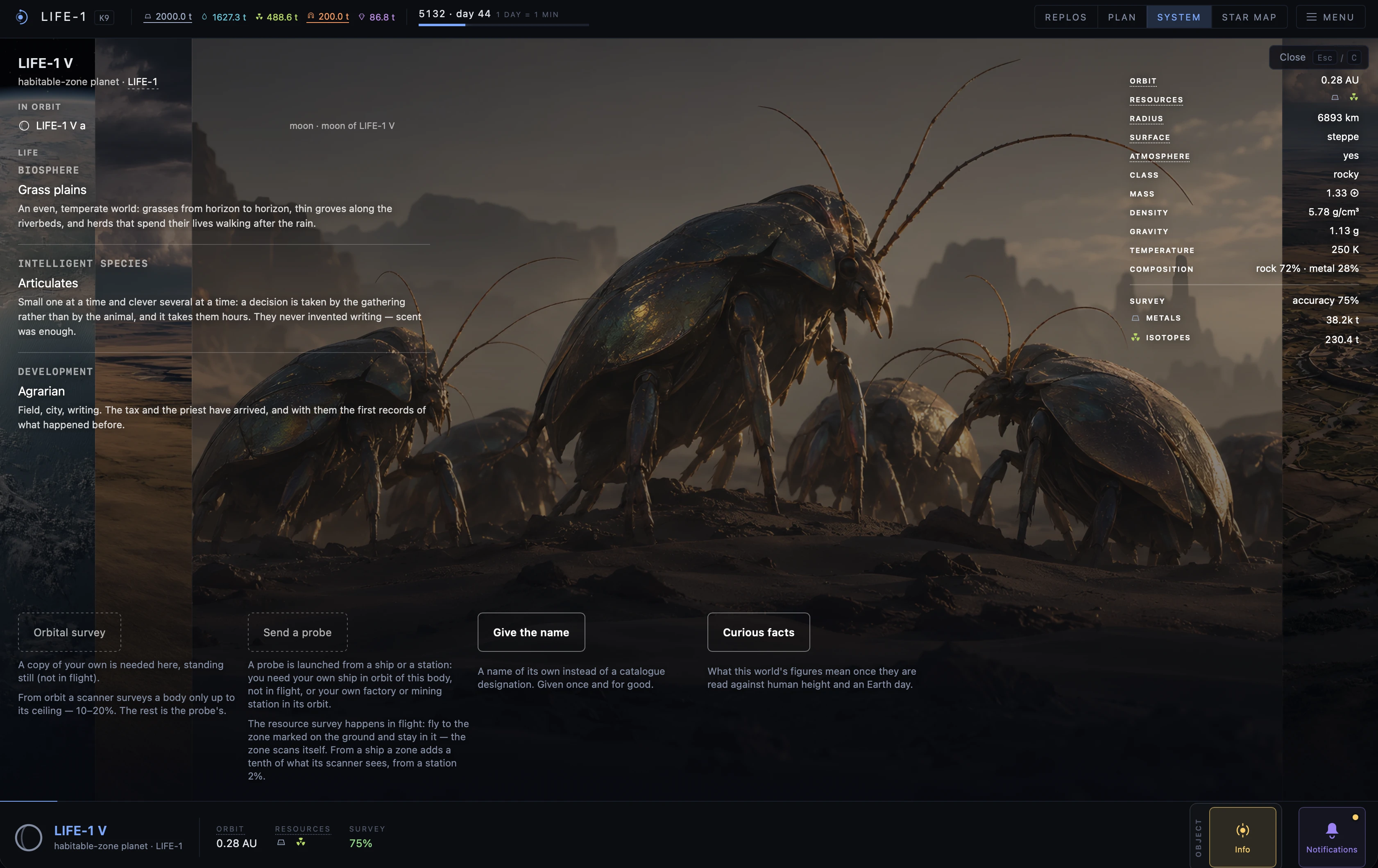Click the Orbital survey button
1378x868 pixels.
pyautogui.click(x=69, y=633)
